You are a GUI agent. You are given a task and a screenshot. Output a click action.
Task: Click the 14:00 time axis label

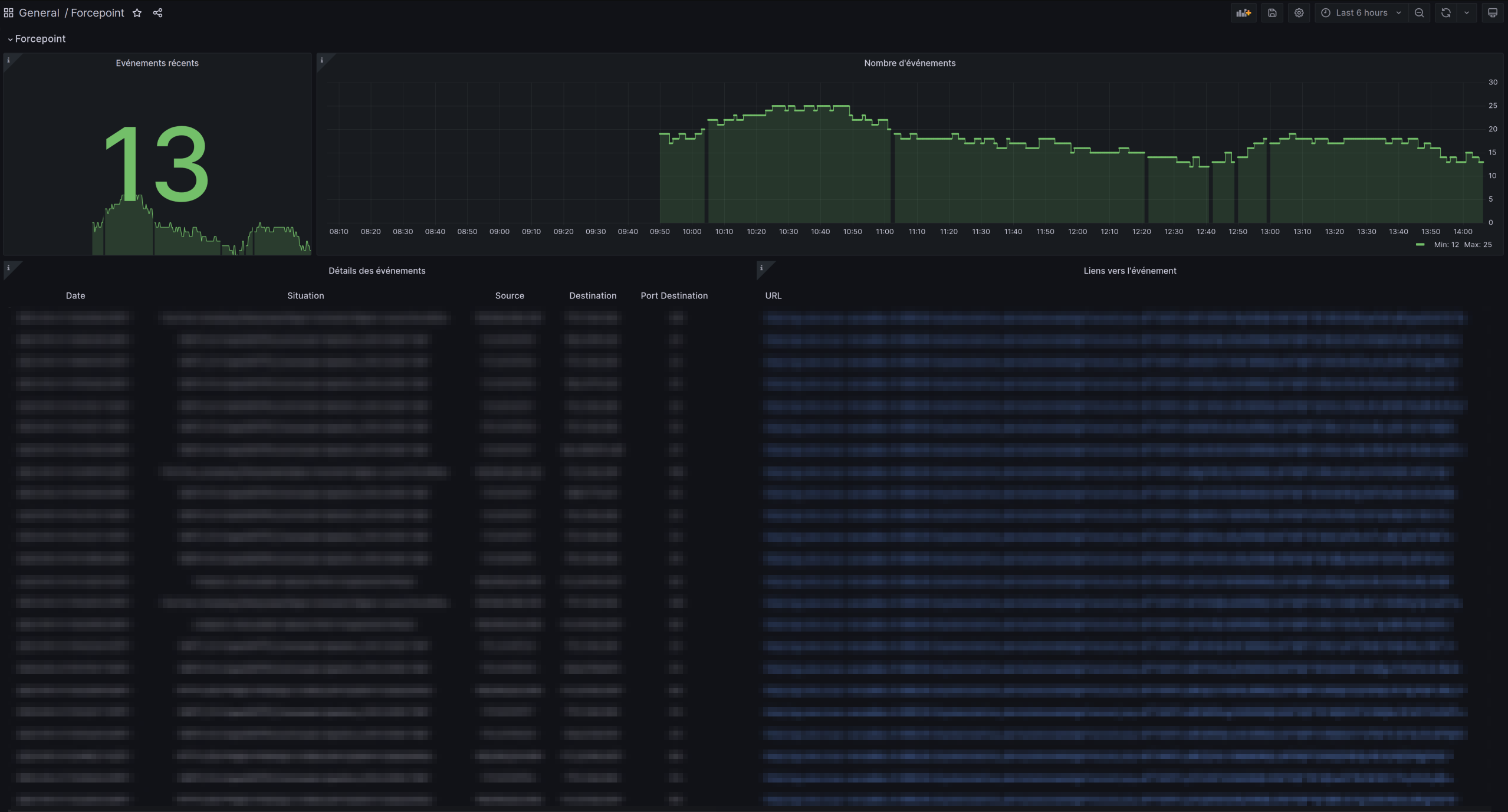tap(1463, 231)
